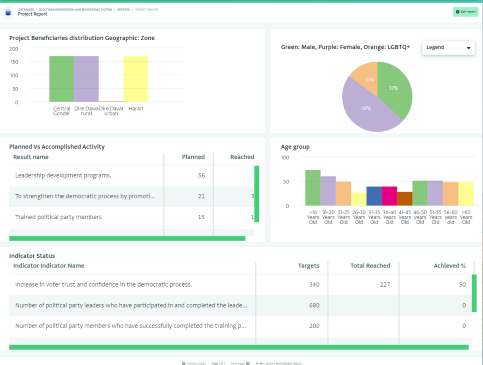Select the 'To strengthen the democratic process' row

pyautogui.click(x=132, y=196)
